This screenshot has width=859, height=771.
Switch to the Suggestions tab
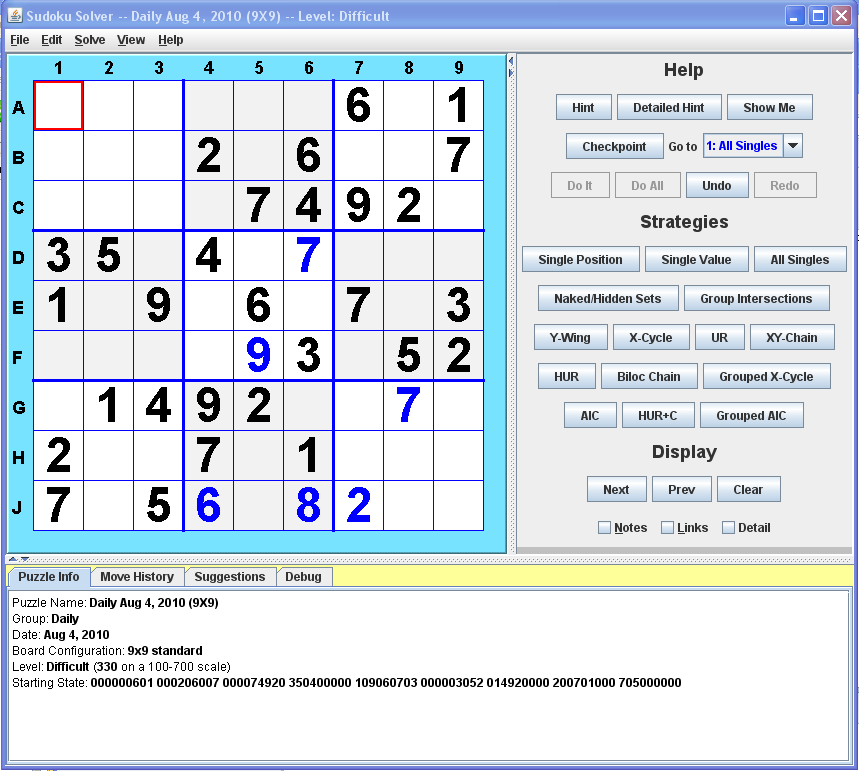[230, 576]
